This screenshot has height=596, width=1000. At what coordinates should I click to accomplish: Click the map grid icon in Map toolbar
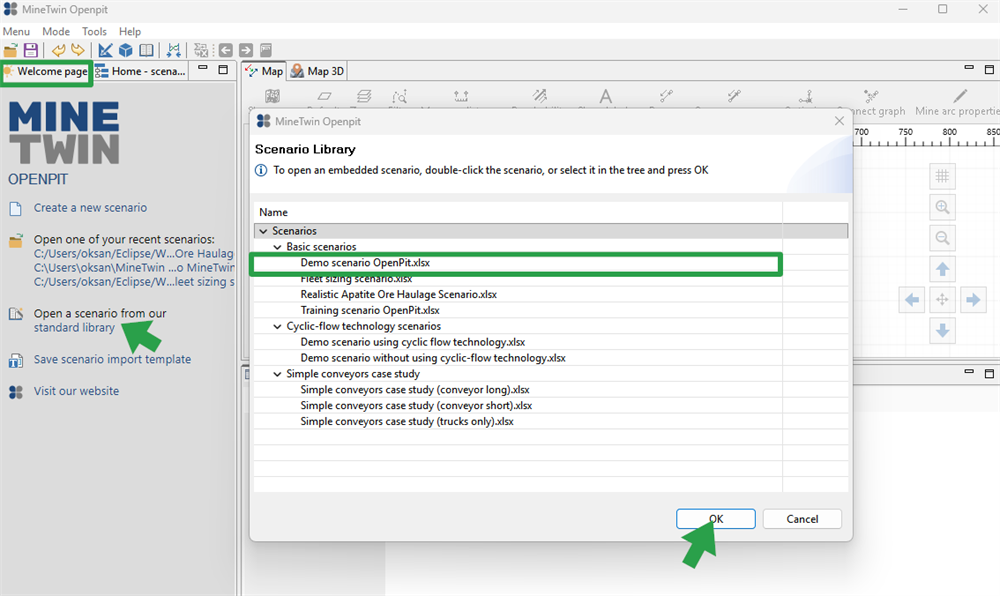[272, 96]
